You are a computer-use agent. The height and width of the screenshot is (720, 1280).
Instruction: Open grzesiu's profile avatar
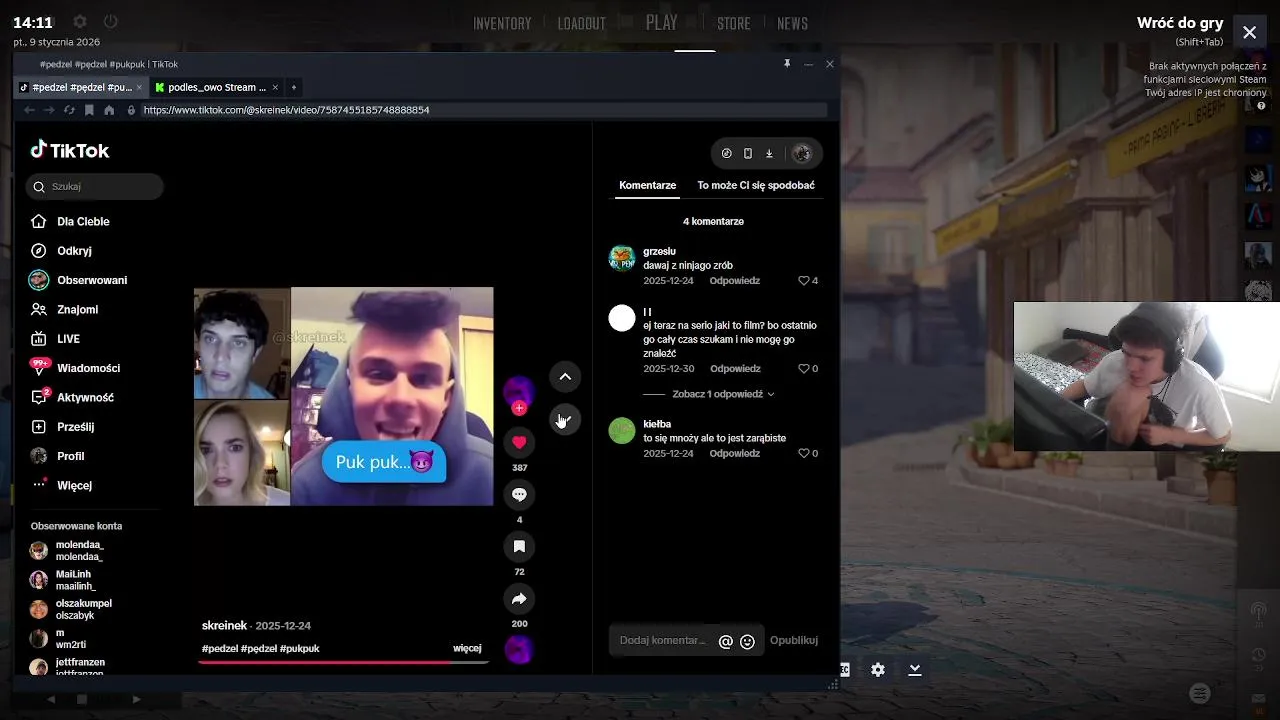(622, 258)
